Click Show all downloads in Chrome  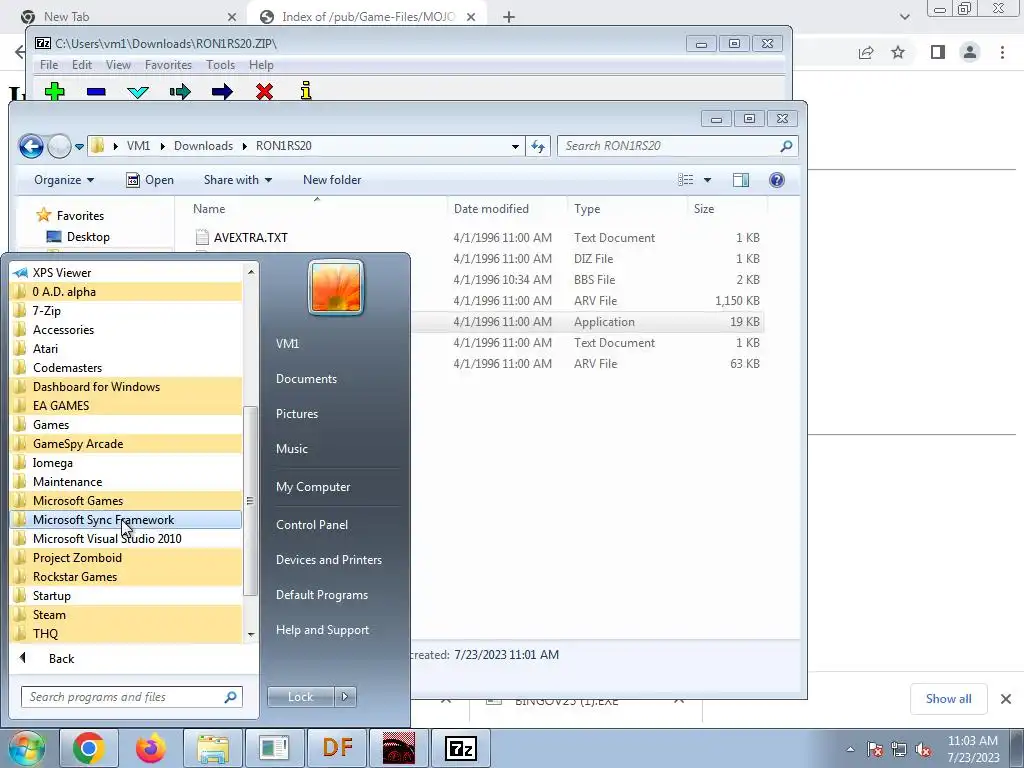(948, 699)
